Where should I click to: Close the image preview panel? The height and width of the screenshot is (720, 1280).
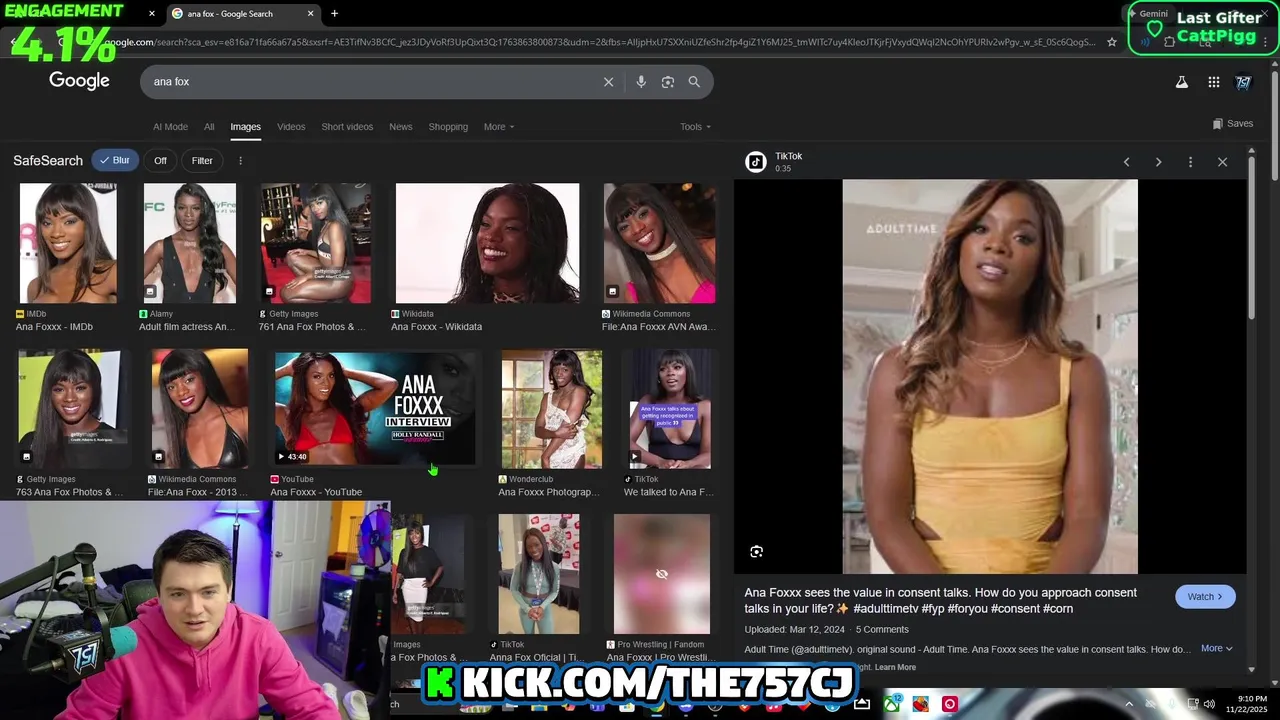point(1222,162)
